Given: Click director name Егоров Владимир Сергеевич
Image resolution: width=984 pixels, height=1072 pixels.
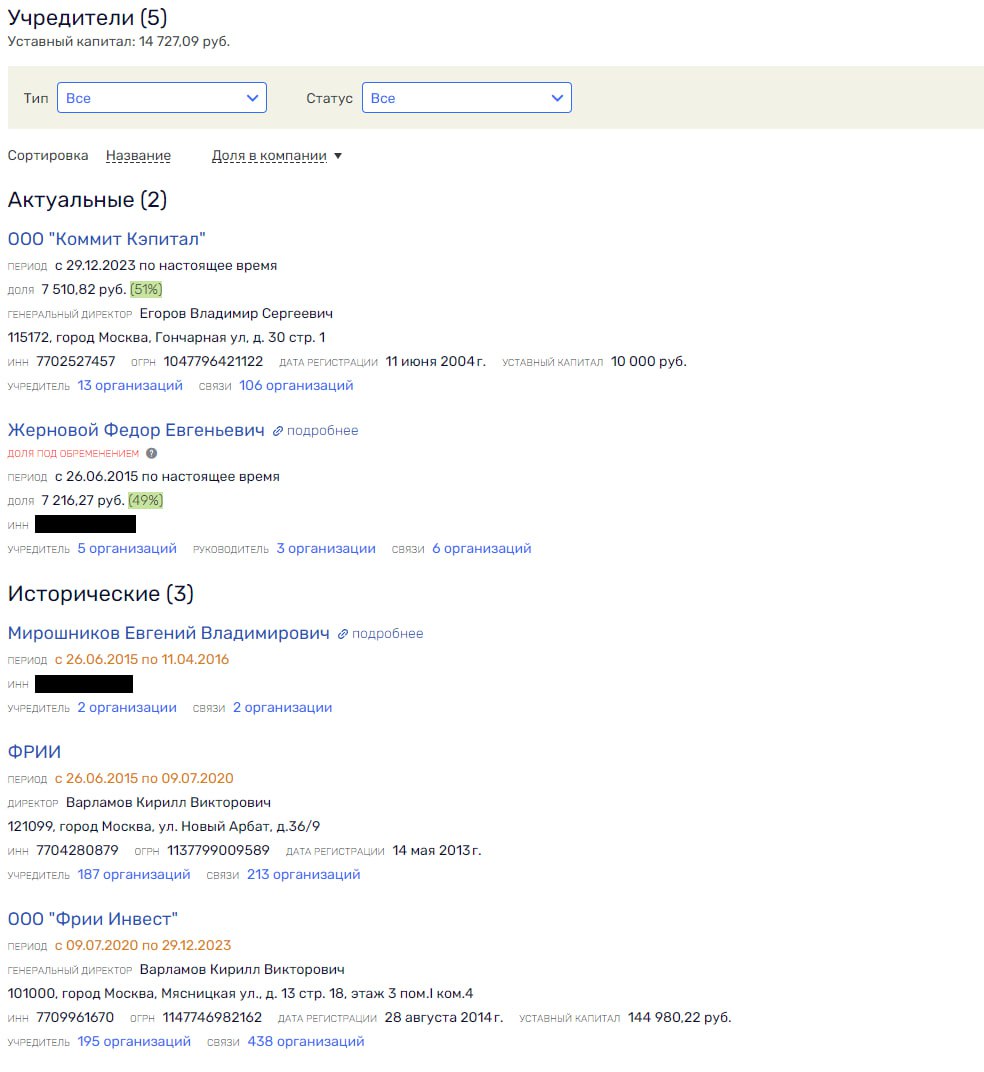Looking at the screenshot, I should [x=236, y=314].
